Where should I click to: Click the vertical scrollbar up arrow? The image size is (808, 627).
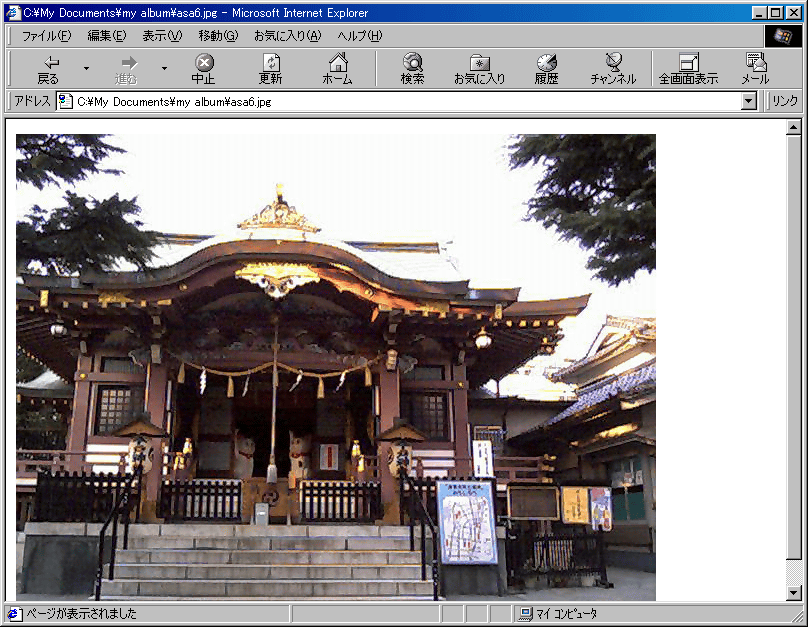(794, 127)
